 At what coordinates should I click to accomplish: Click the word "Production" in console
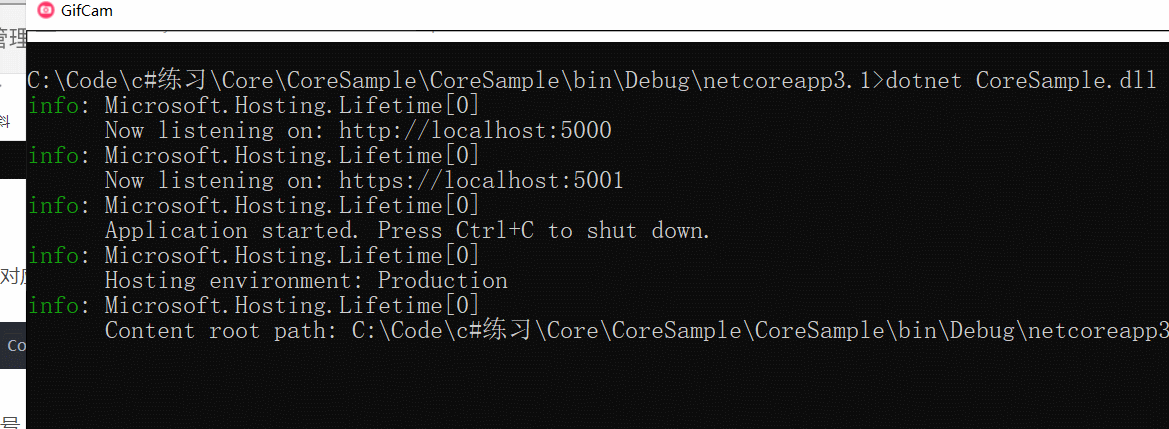[442, 281]
